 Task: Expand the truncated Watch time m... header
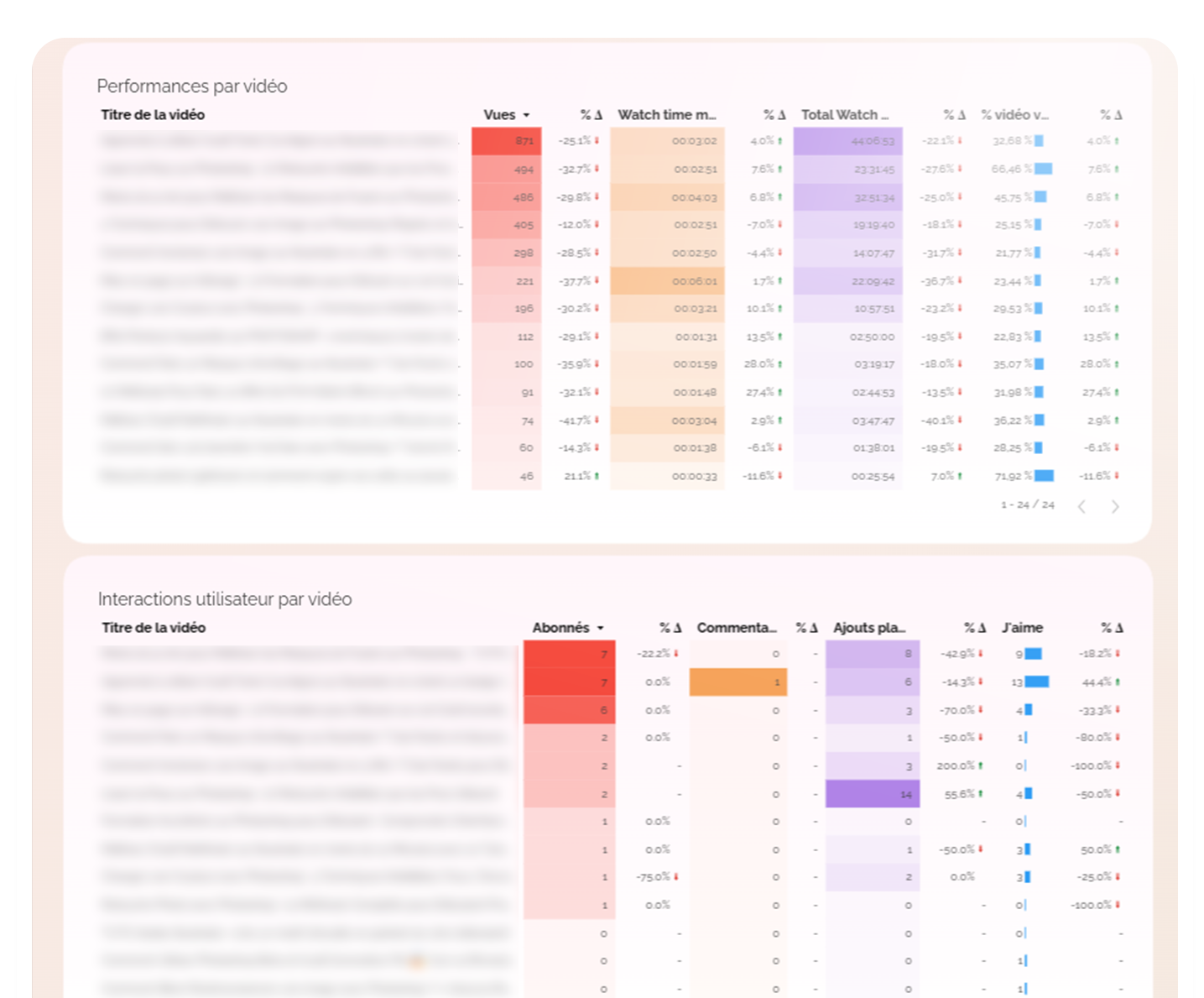point(667,115)
